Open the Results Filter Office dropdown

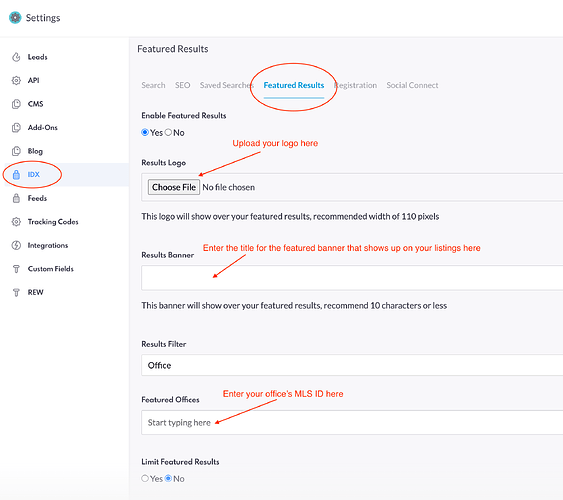[x=352, y=365]
